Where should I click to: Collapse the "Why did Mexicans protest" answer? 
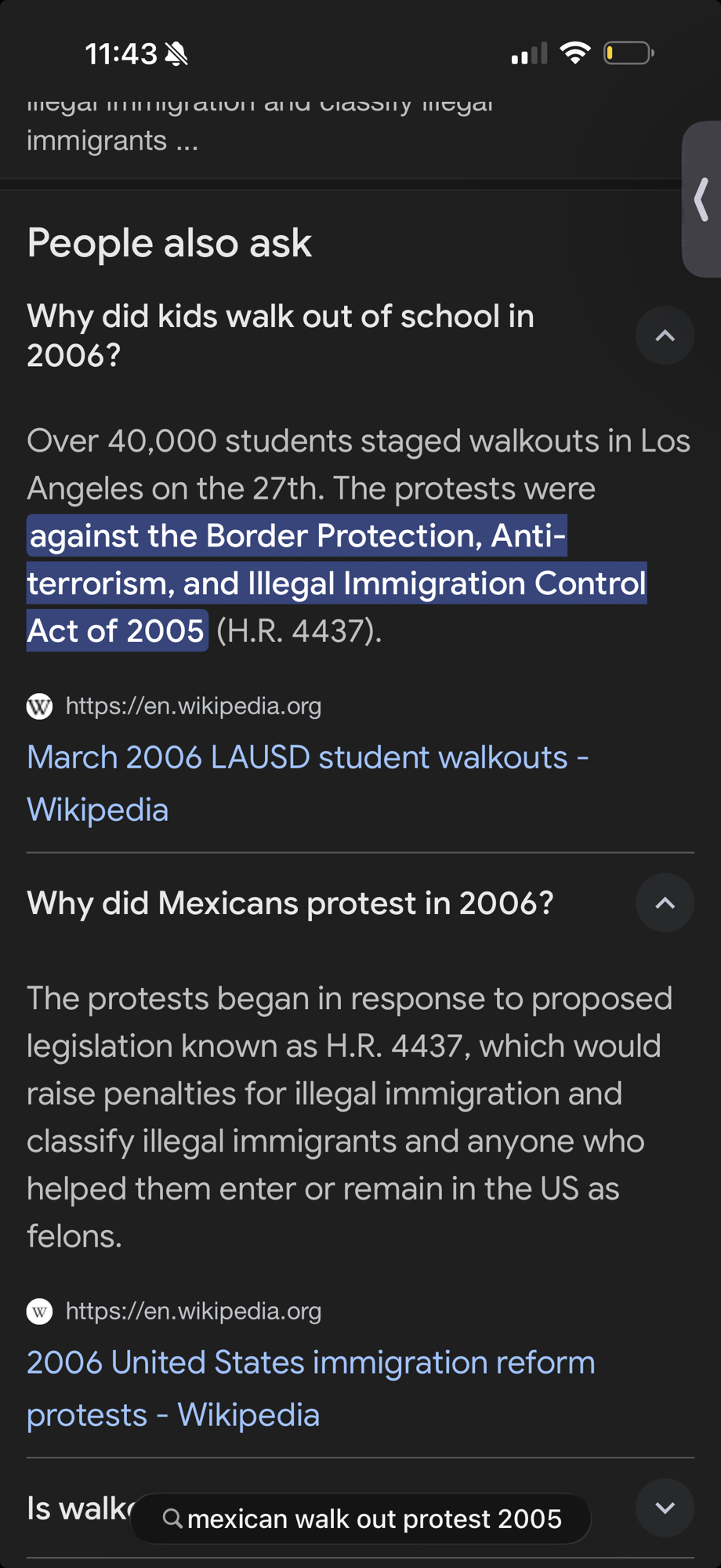(665, 903)
